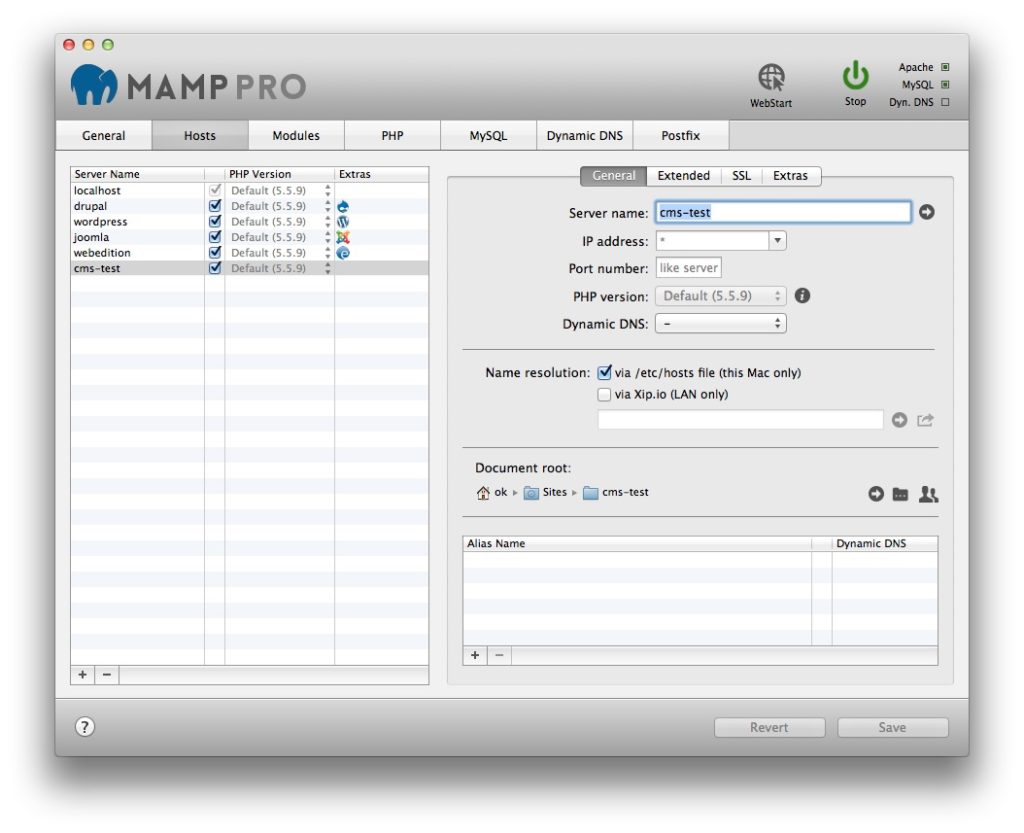Image resolution: width=1024 pixels, height=833 pixels.
Task: Click the Apache status indicator
Action: (x=945, y=67)
